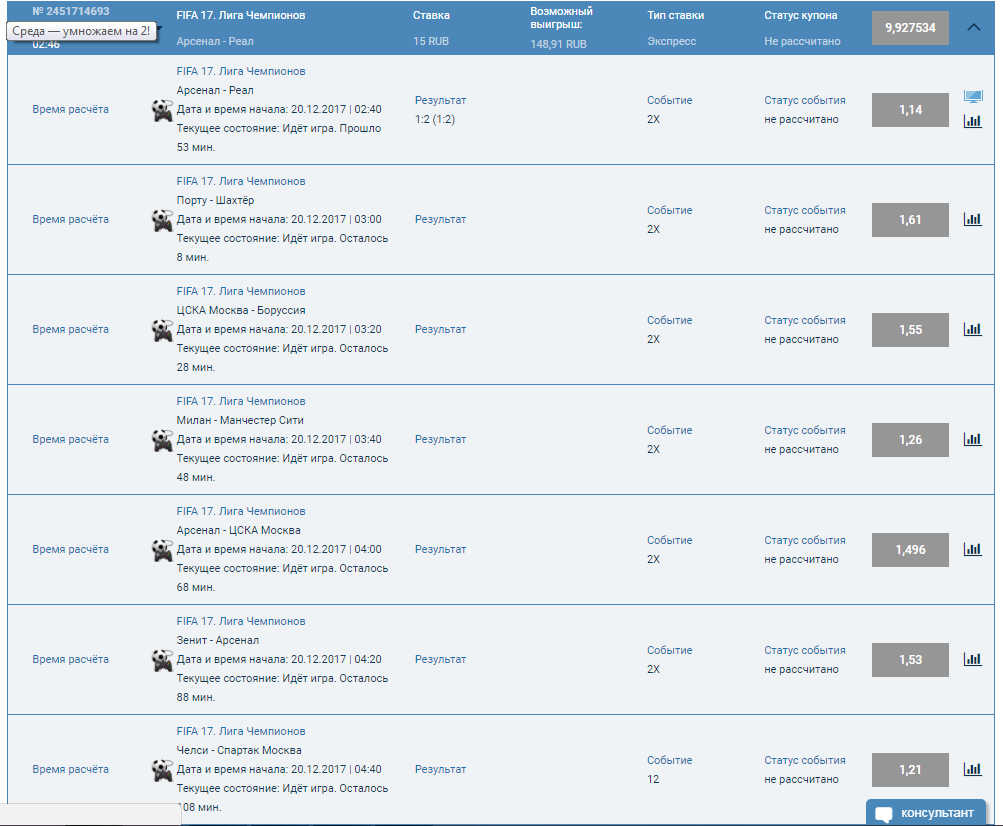1003x826 pixels.
Task: Click the total odds 9,927534 box
Action: 910,28
